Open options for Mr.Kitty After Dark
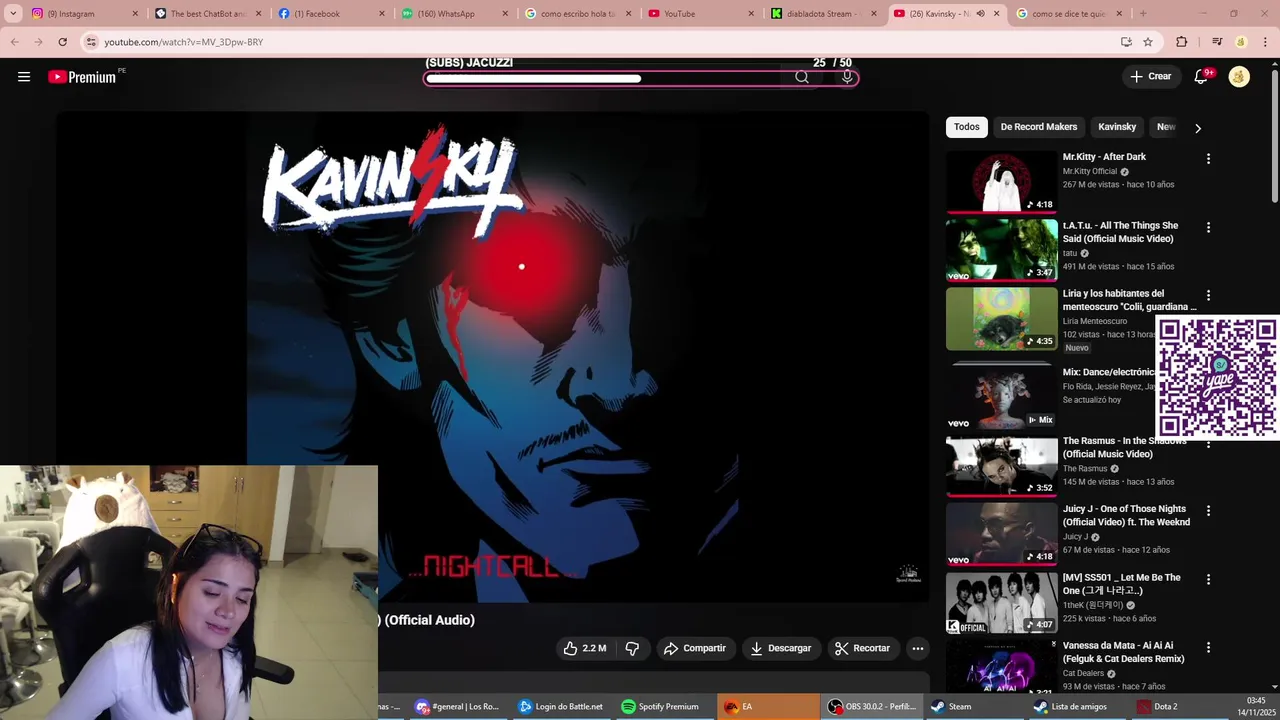The width and height of the screenshot is (1280, 720). [x=1208, y=159]
